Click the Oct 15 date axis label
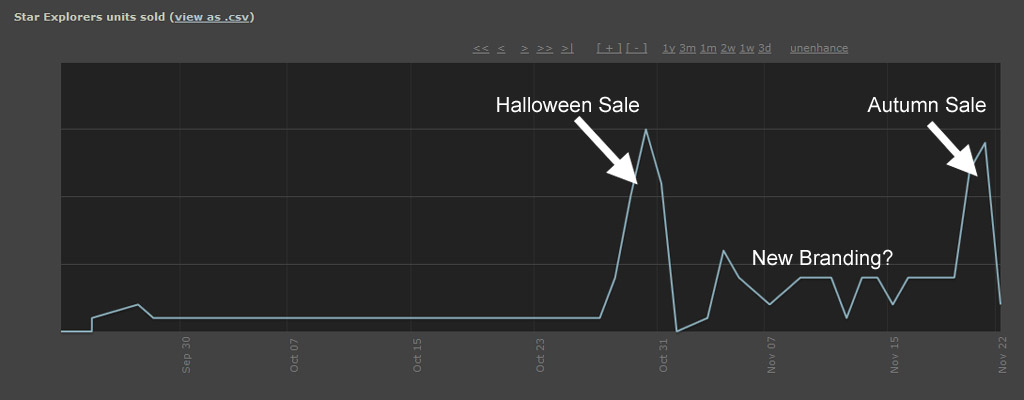The height and width of the screenshot is (400, 1024). (x=417, y=355)
